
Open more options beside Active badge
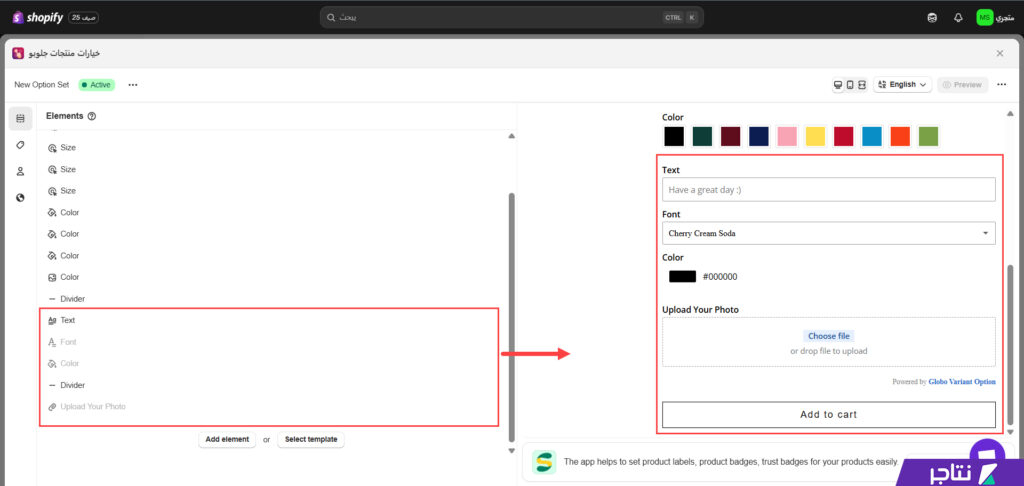click(x=133, y=85)
